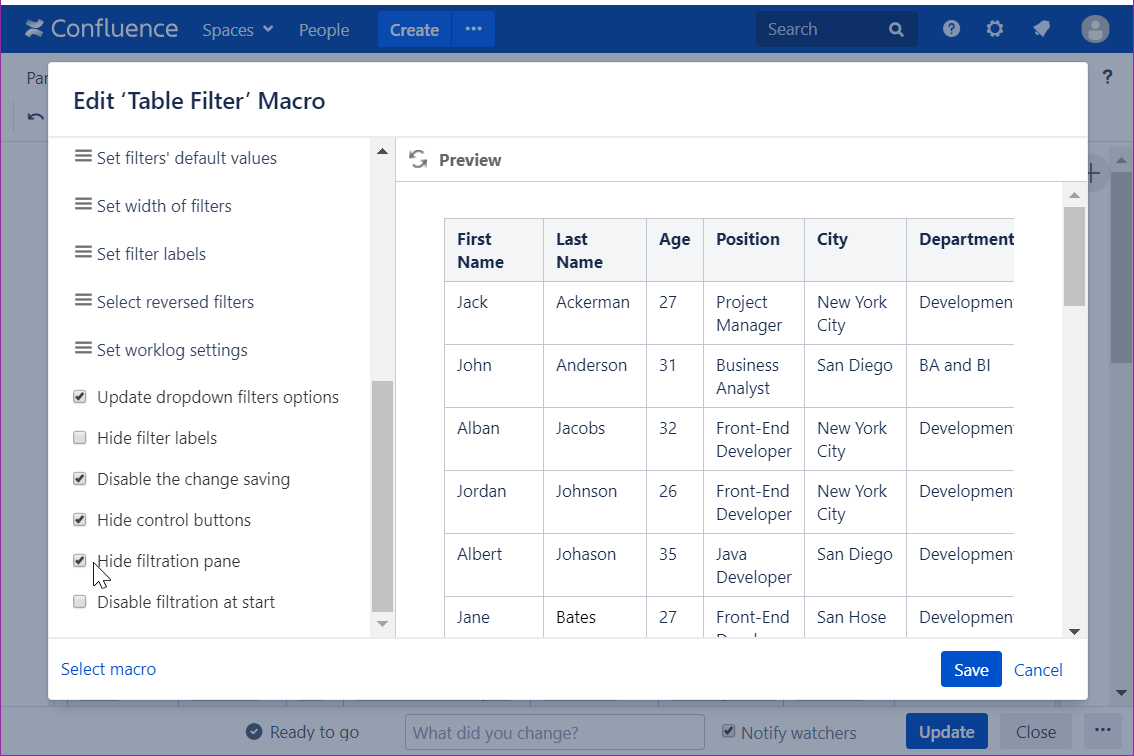Refresh the preview with the refresh icon
This screenshot has width=1134, height=756.
[418, 160]
